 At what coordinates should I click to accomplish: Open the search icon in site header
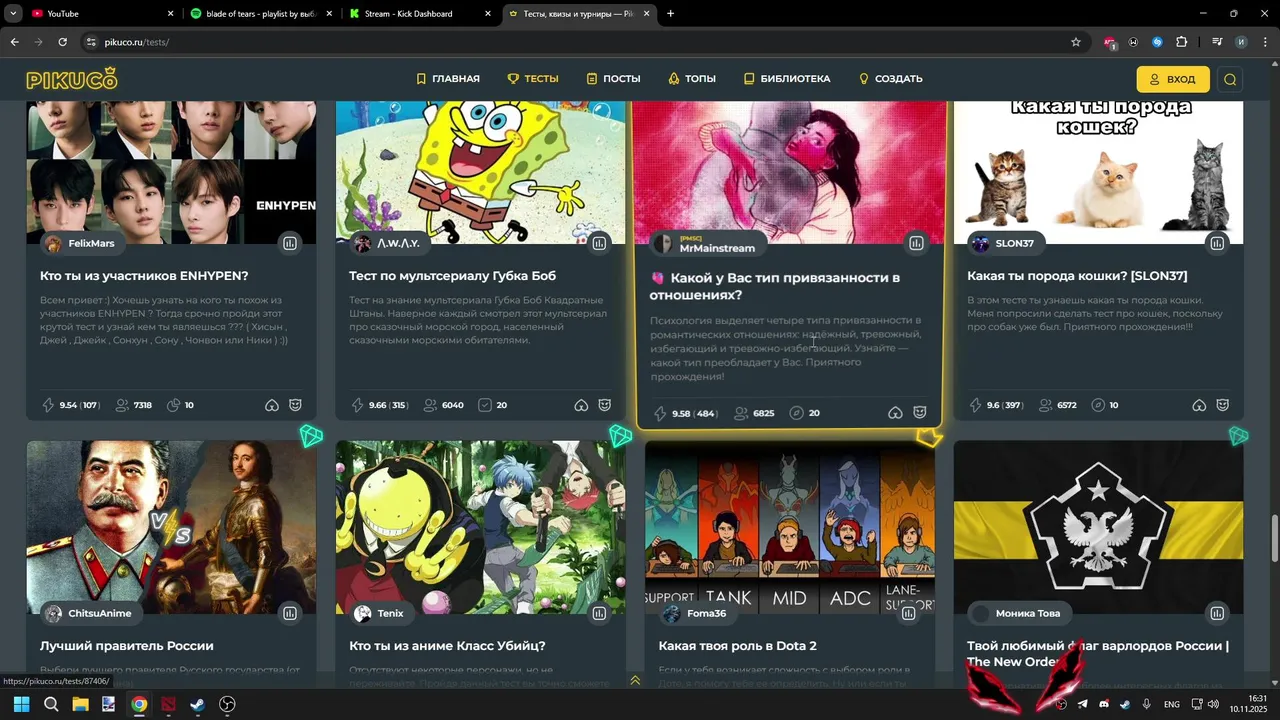(1230, 79)
